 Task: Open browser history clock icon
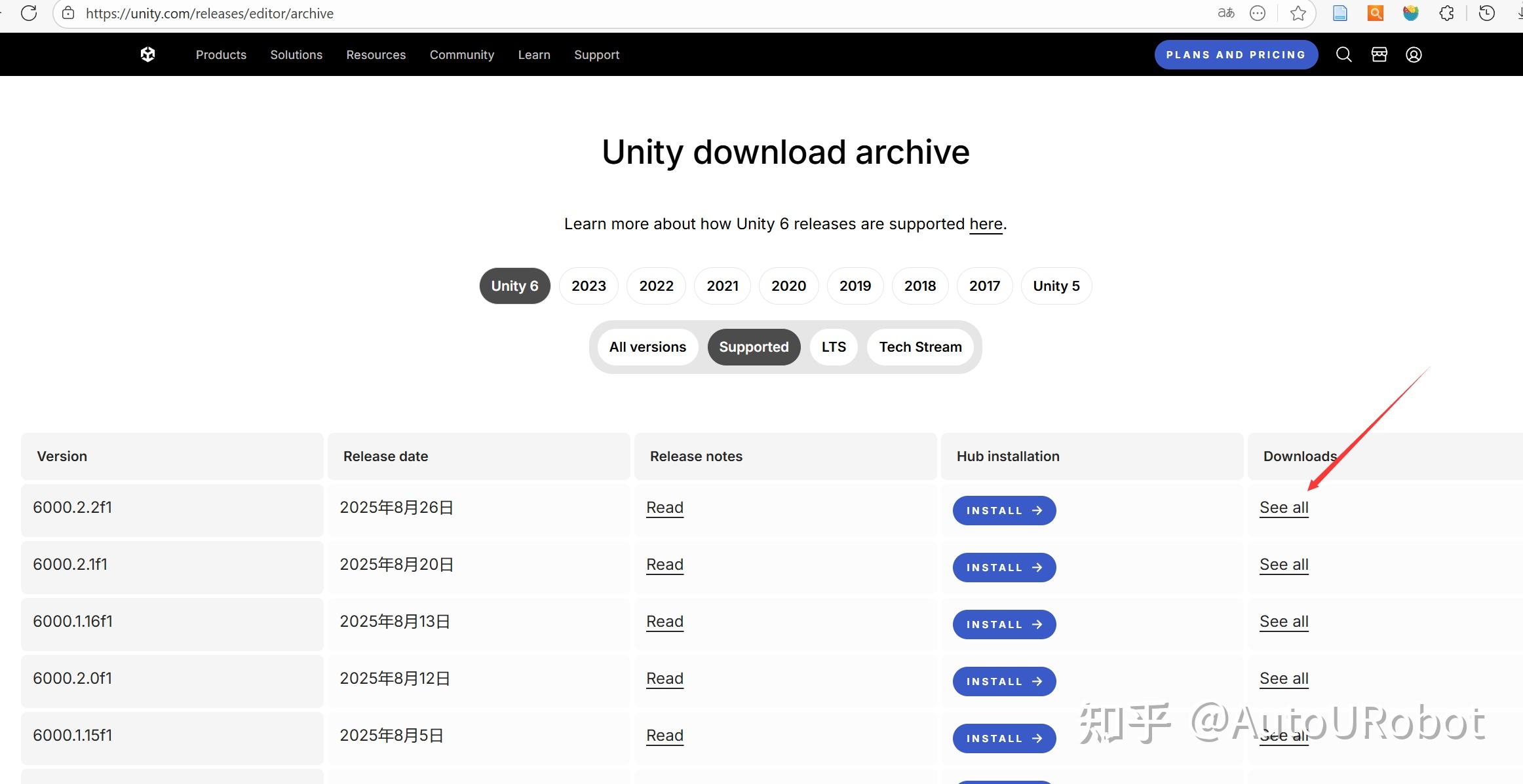click(1486, 13)
